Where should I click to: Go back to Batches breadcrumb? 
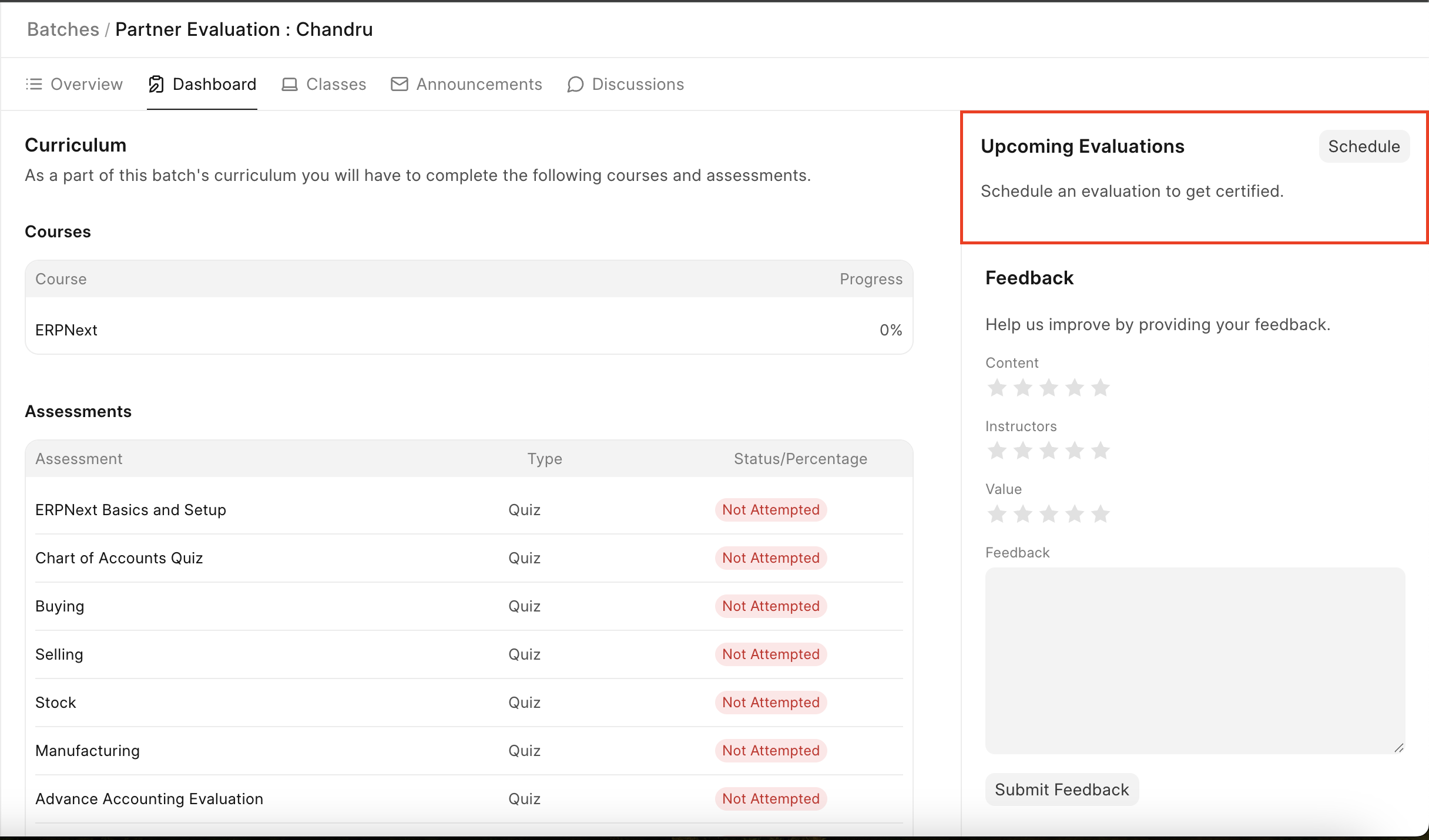click(x=63, y=29)
